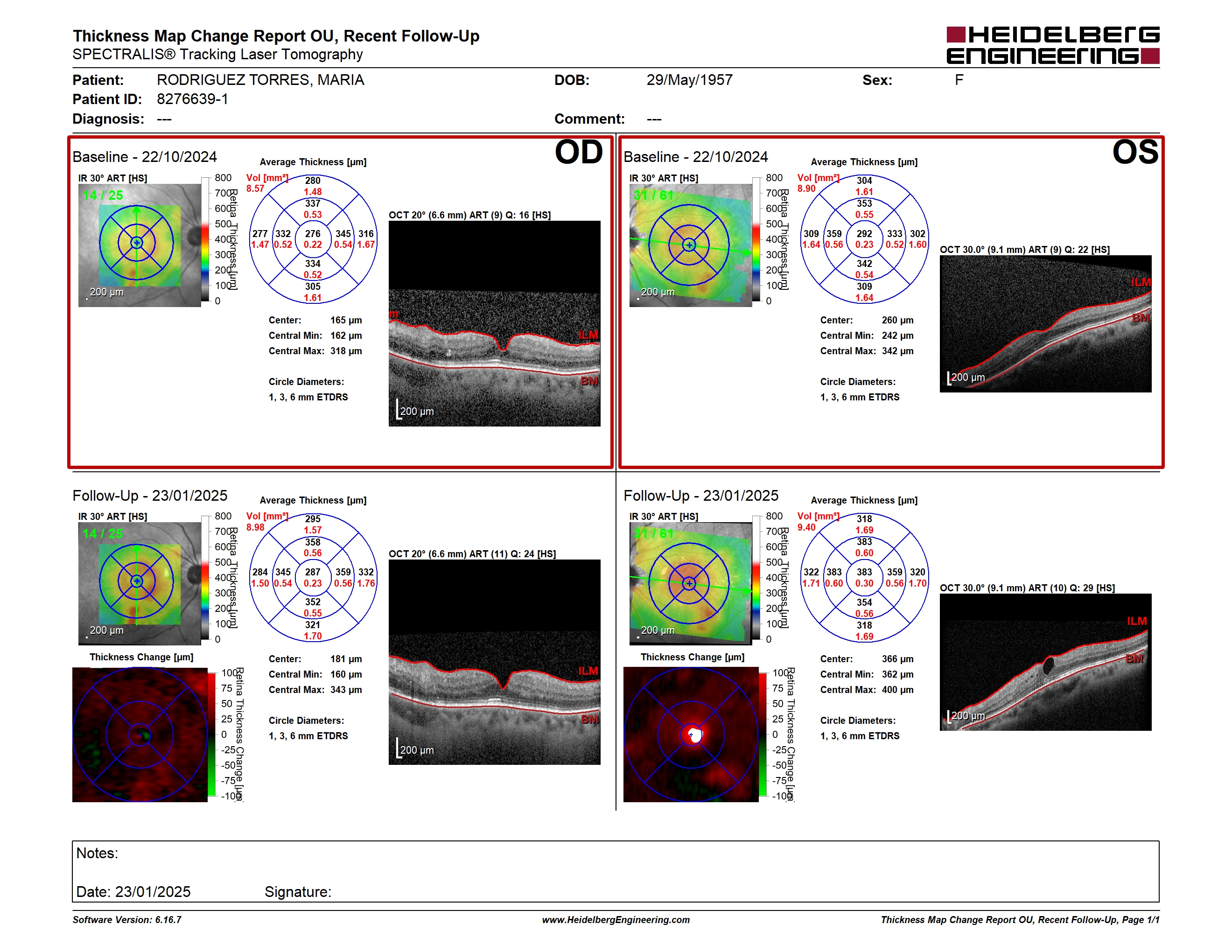
Task: Click the Patient ID value 8276639-1
Action: (x=192, y=99)
